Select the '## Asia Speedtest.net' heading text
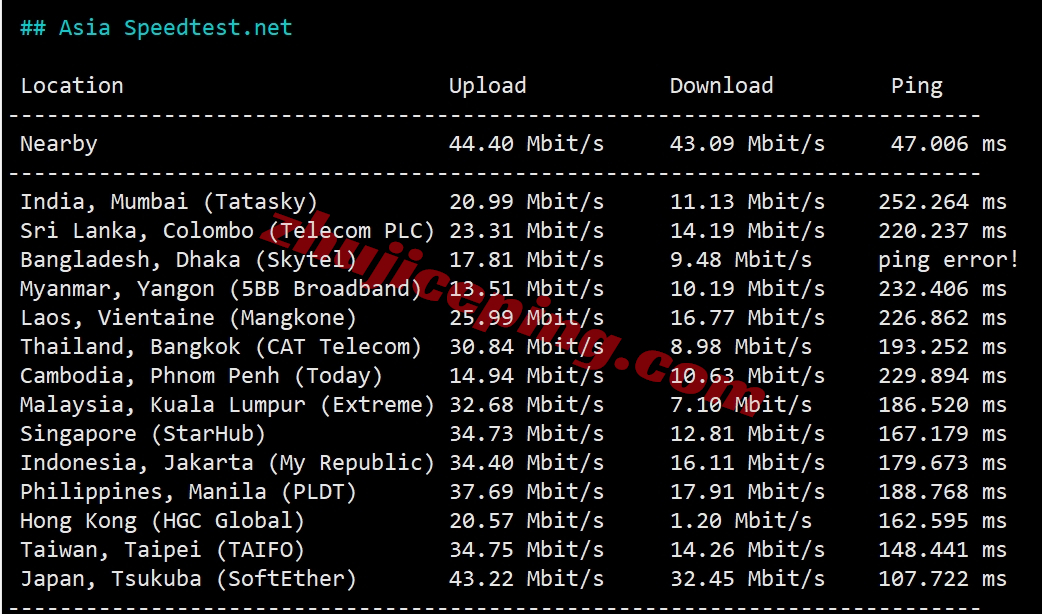 (x=156, y=28)
